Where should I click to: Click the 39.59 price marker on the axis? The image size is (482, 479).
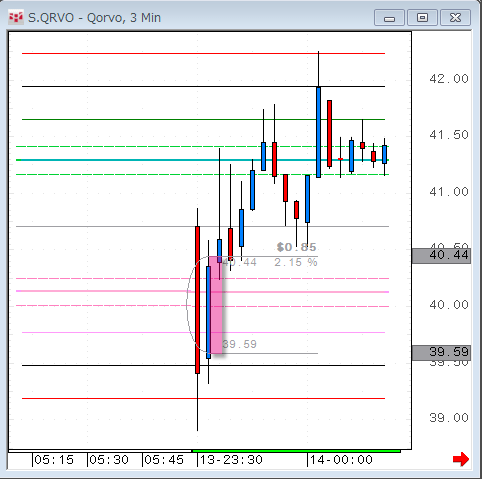(441, 352)
